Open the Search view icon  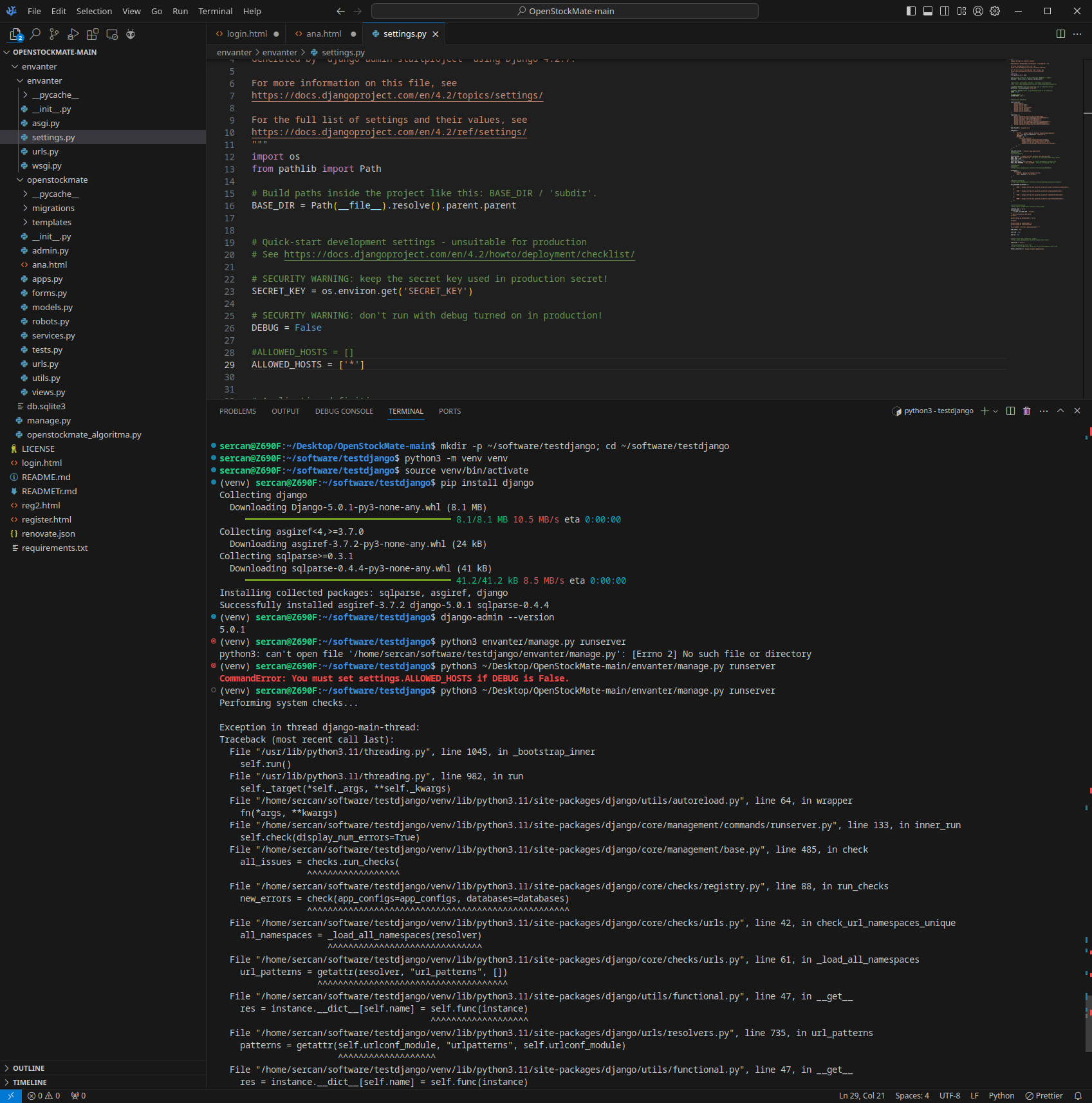pos(35,34)
